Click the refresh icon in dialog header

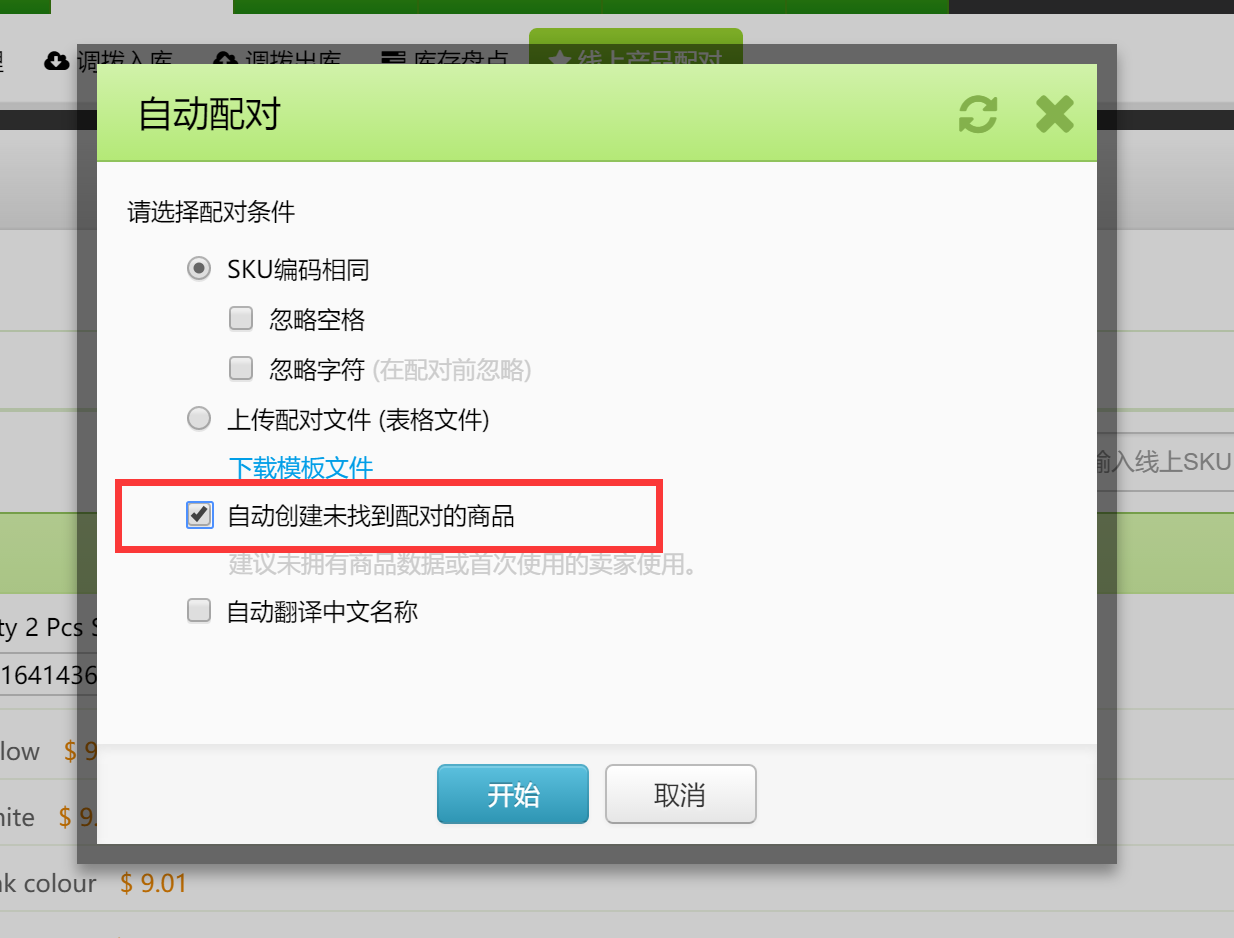[978, 114]
